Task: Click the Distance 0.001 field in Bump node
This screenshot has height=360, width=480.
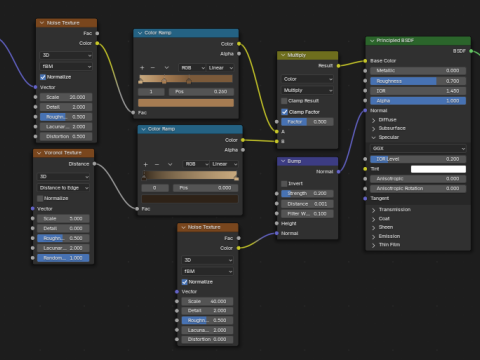Action: pos(307,204)
